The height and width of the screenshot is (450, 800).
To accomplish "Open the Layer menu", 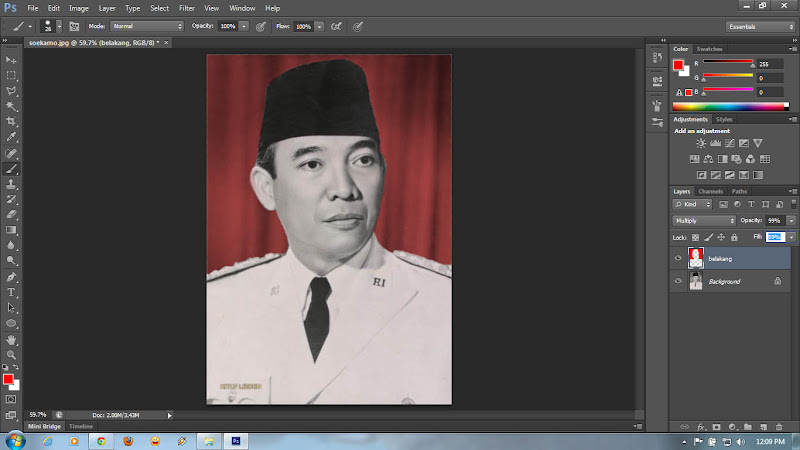I will coord(107,8).
